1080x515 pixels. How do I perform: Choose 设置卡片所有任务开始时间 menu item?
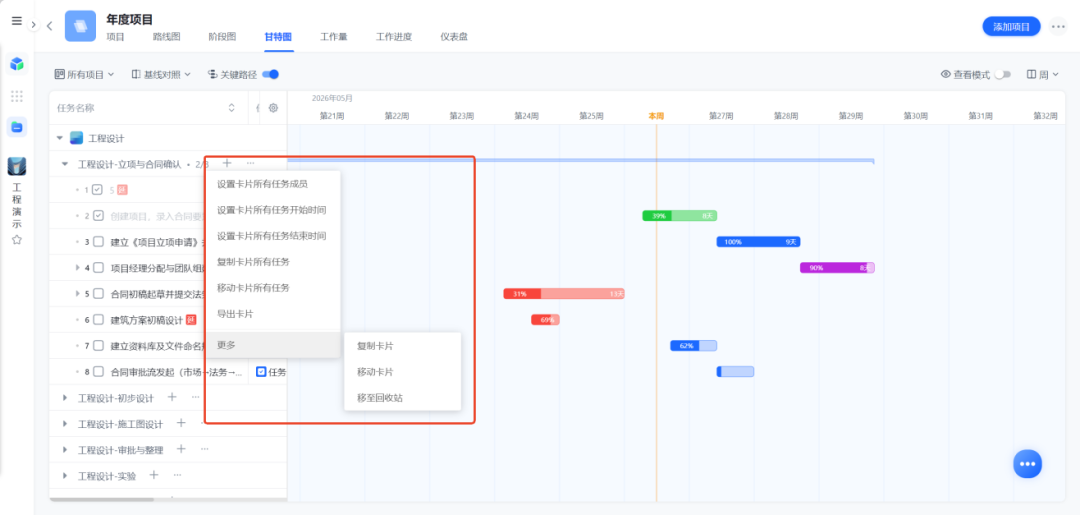[x=274, y=210]
